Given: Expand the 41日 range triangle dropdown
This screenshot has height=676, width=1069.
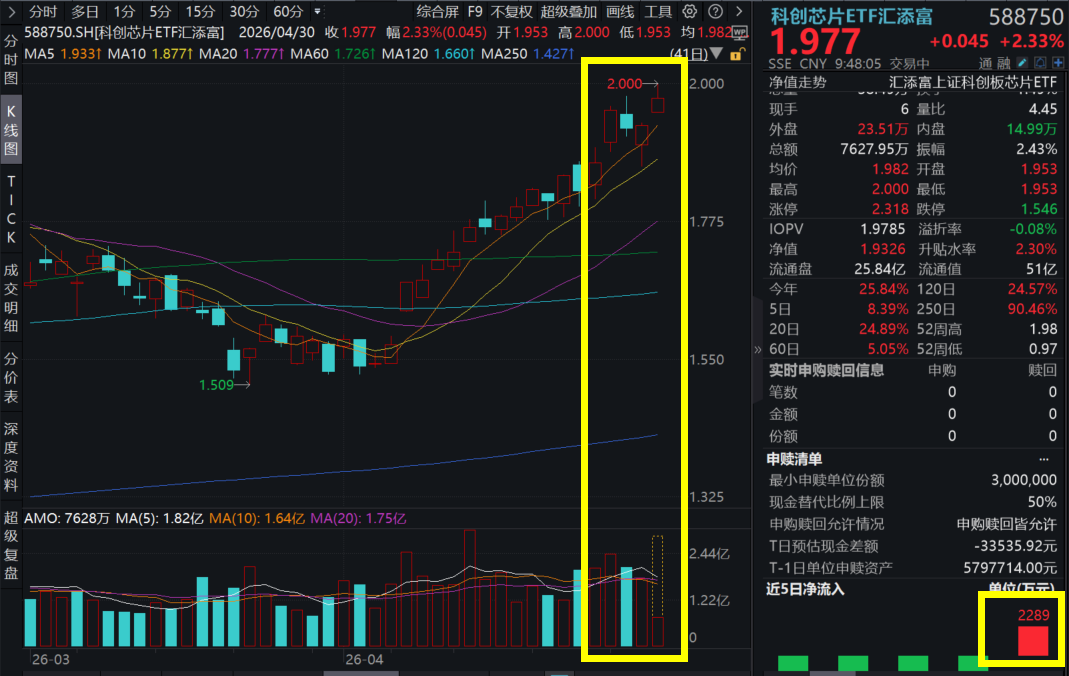Looking at the screenshot, I should tap(716, 53).
